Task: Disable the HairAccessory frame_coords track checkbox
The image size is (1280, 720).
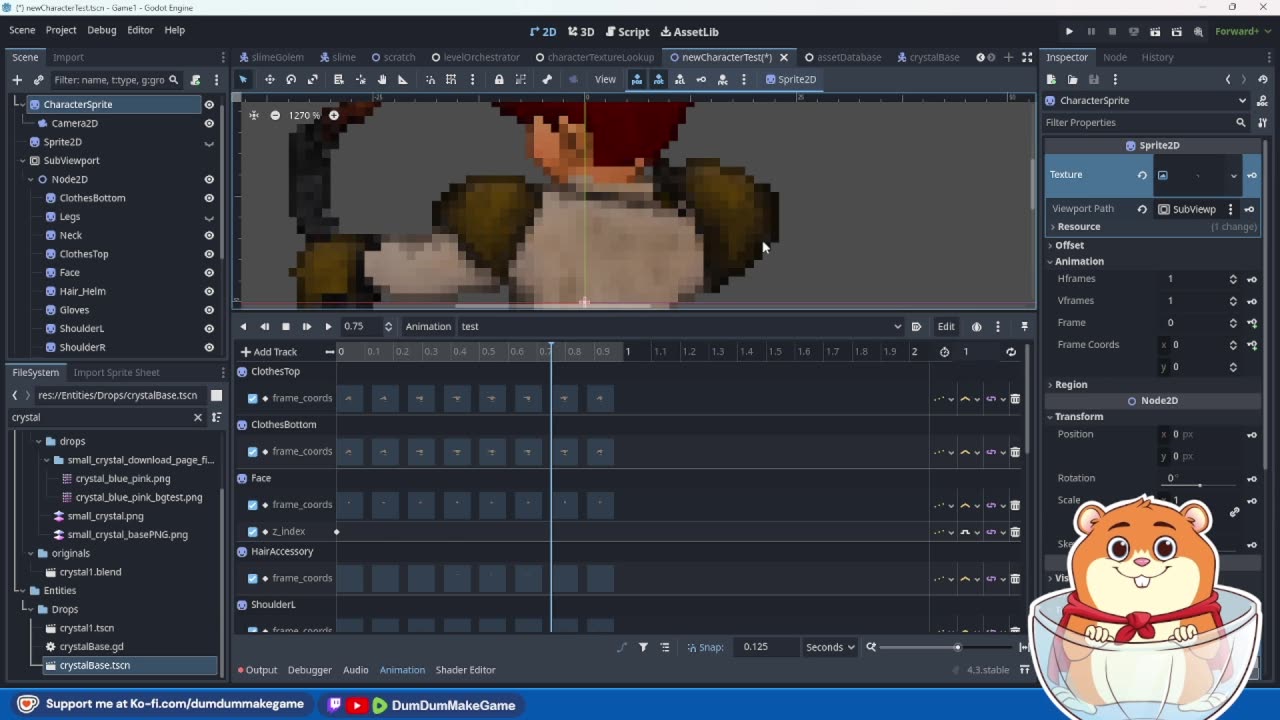Action: coord(252,578)
